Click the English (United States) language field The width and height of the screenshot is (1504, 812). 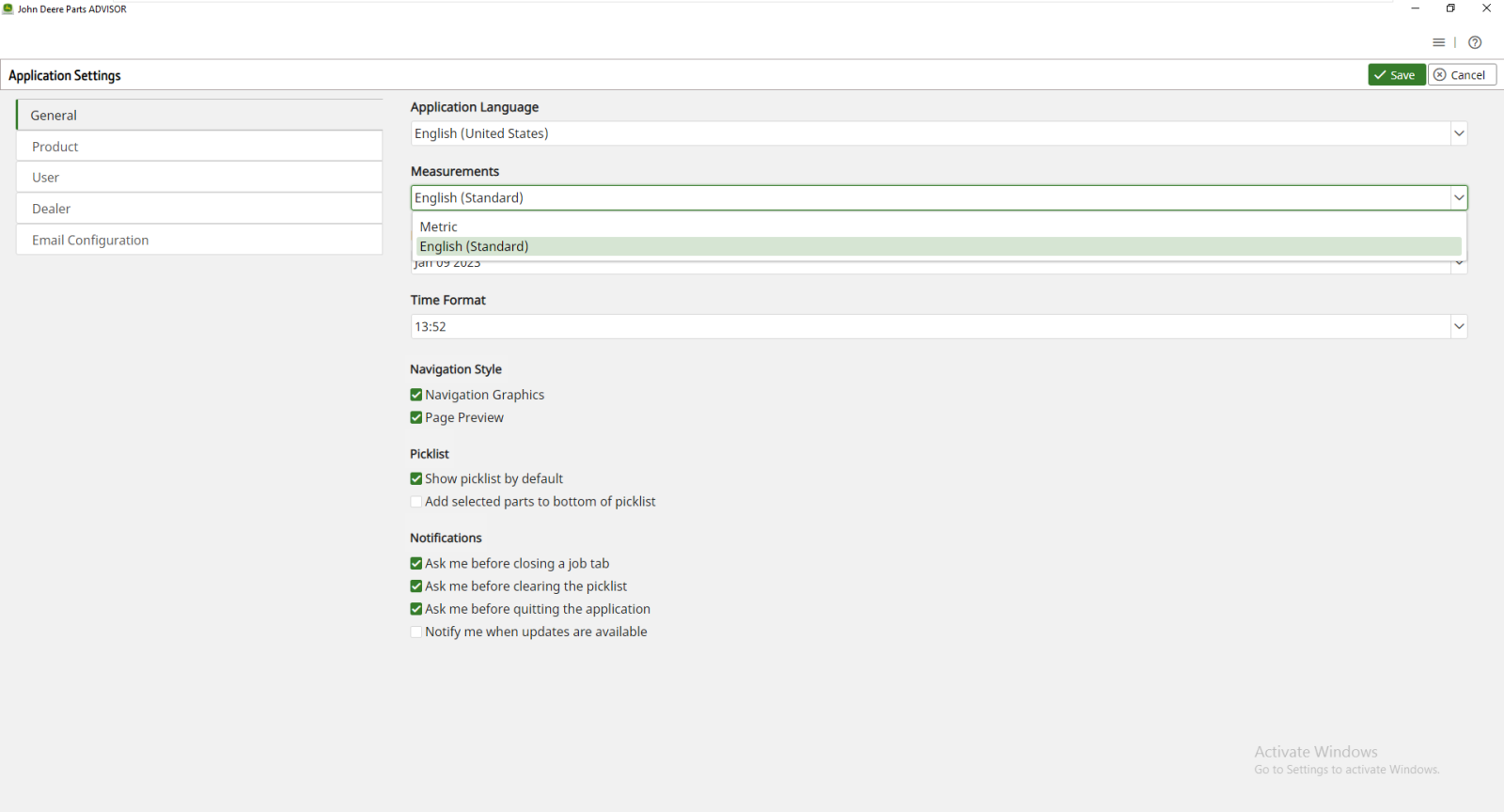point(931,133)
